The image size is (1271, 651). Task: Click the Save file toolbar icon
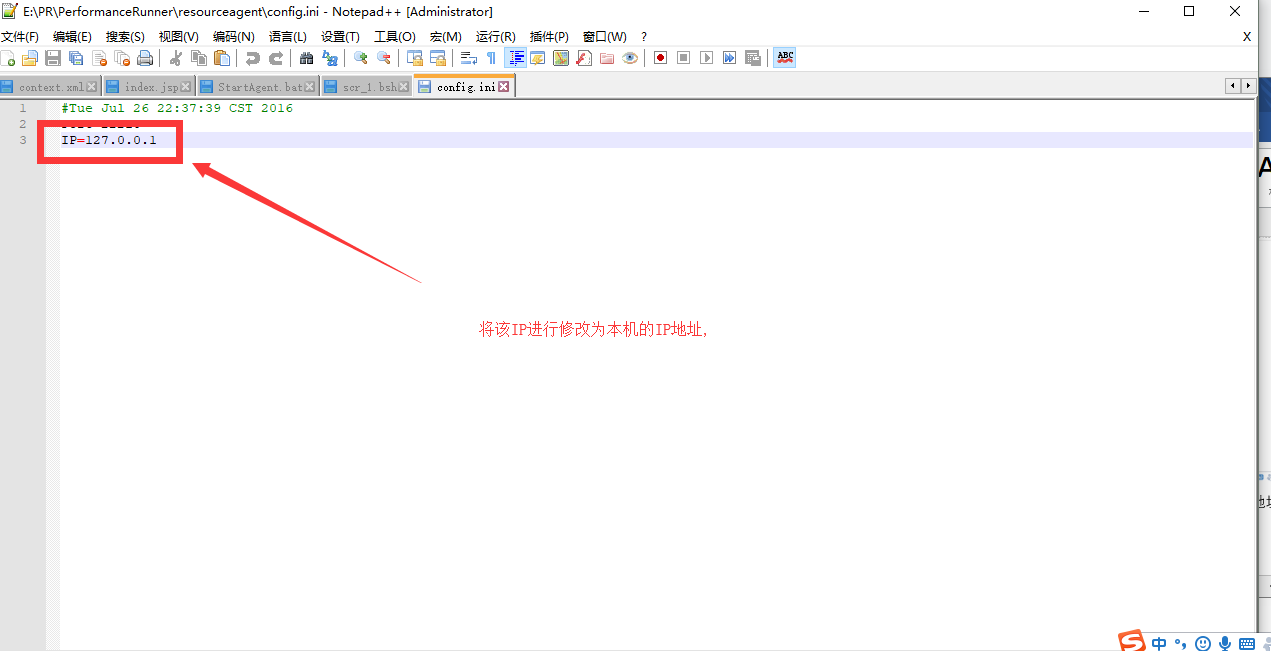coord(53,58)
